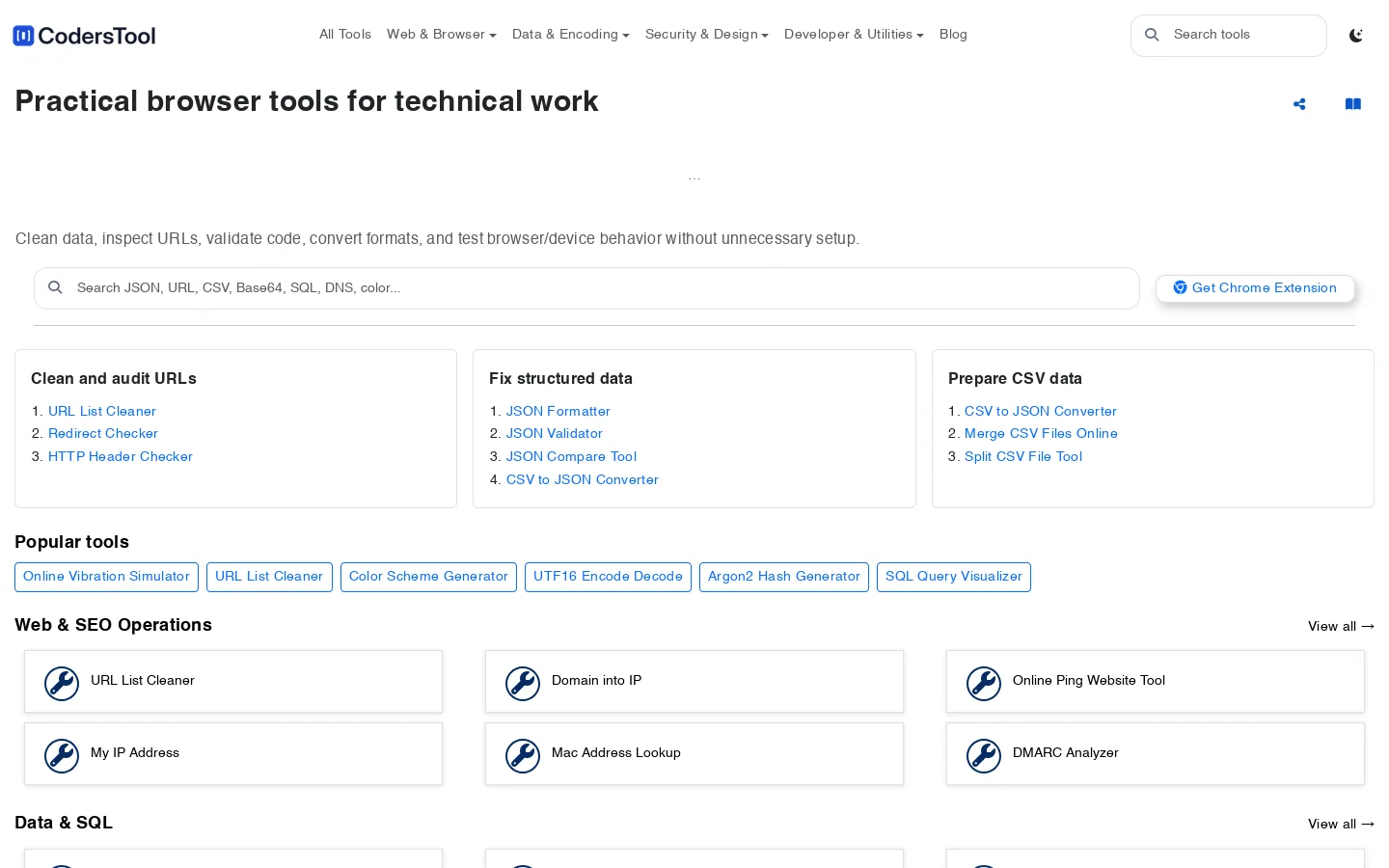
Task: Go to All Tools in the navigation
Action: click(x=345, y=35)
